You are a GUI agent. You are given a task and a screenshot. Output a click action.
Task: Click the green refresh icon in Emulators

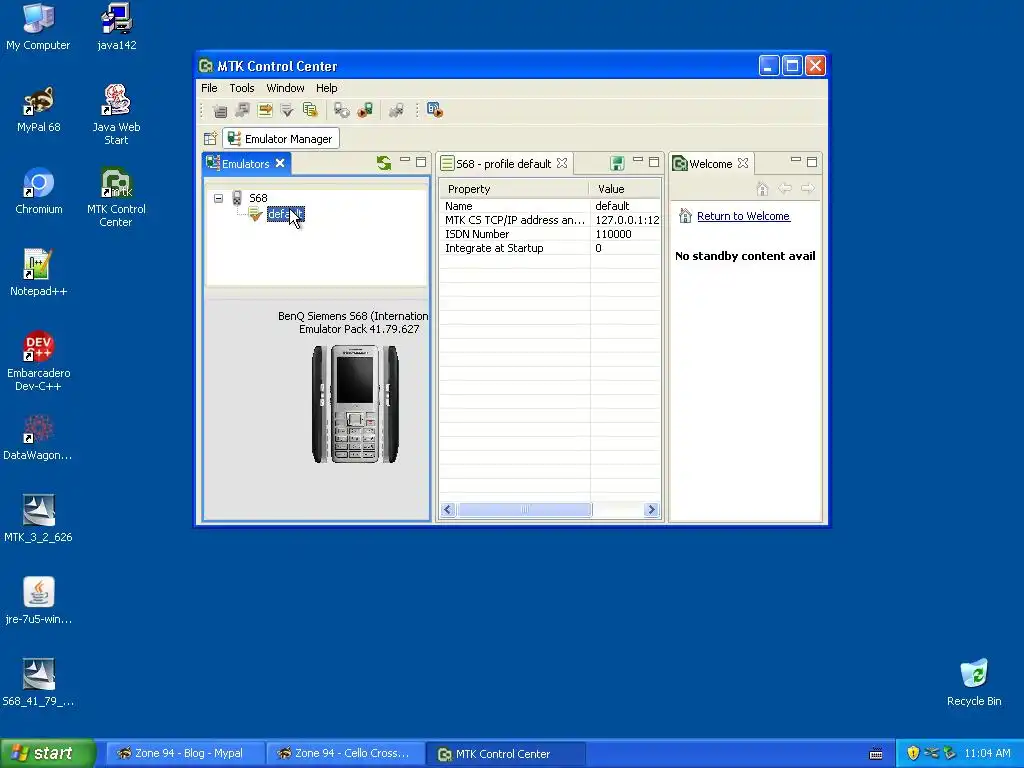[384, 163]
